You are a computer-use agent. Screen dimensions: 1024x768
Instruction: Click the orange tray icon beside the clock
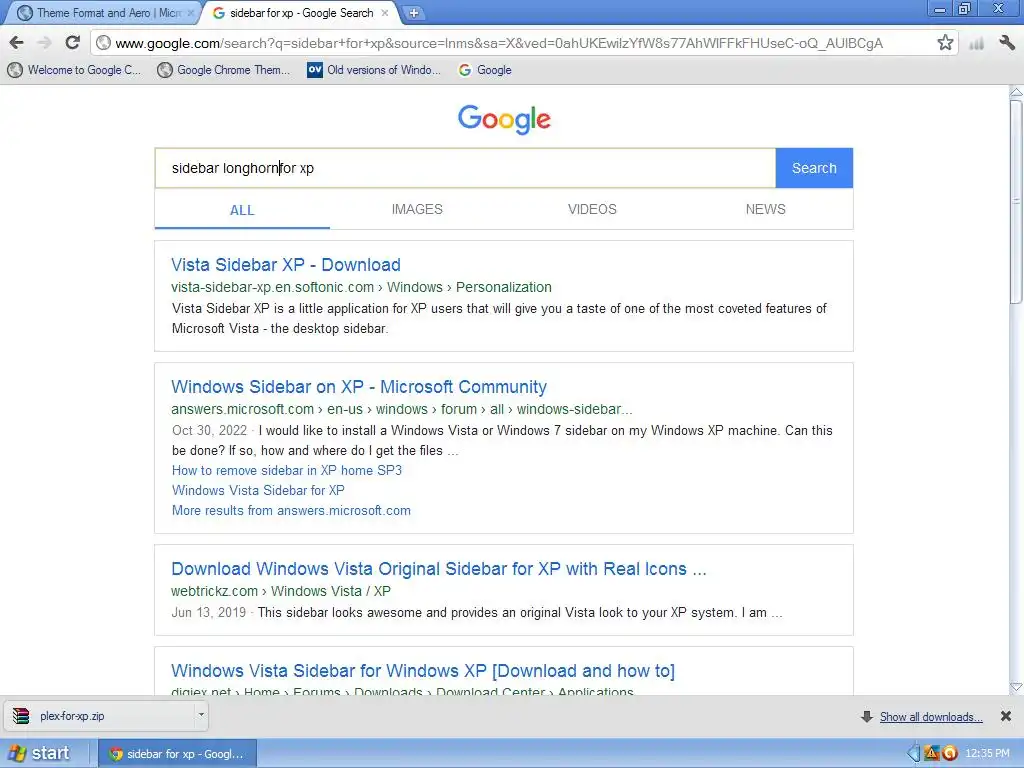950,753
